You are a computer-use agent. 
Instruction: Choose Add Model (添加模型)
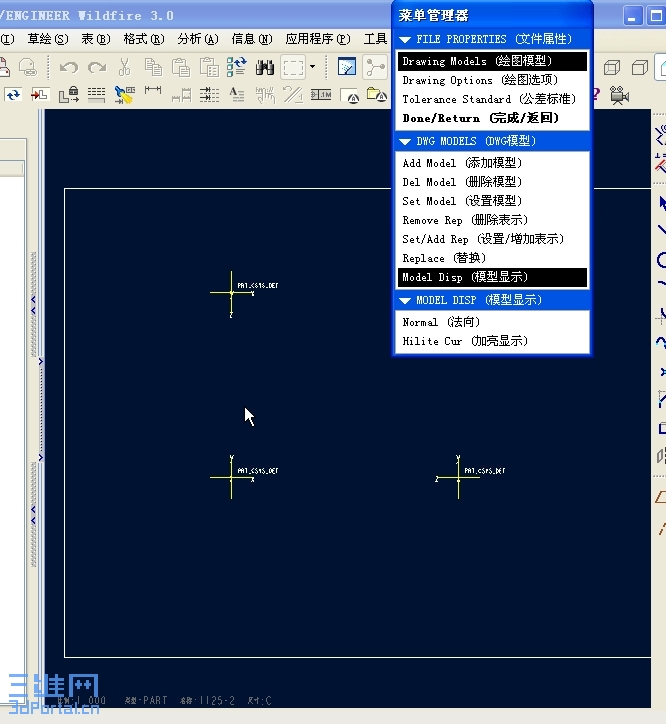coord(492,163)
